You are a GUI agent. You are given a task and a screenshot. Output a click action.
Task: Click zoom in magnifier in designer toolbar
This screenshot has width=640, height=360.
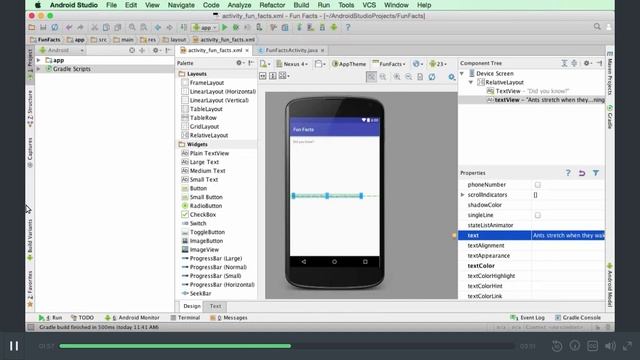(396, 77)
